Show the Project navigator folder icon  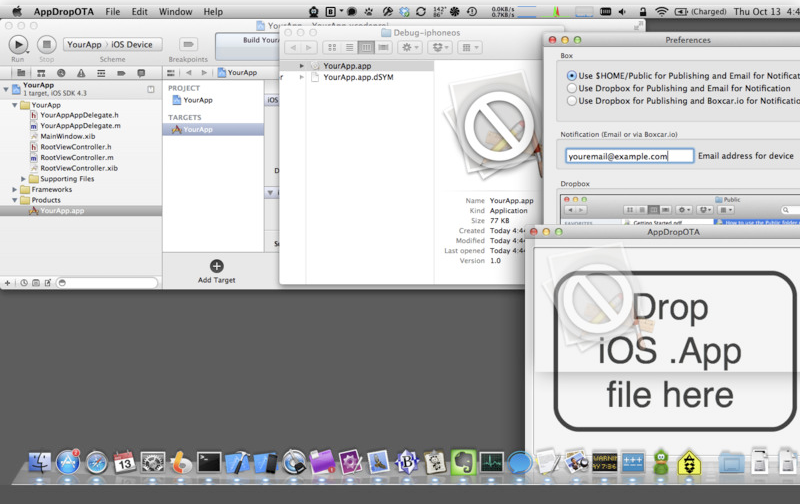click(21, 73)
